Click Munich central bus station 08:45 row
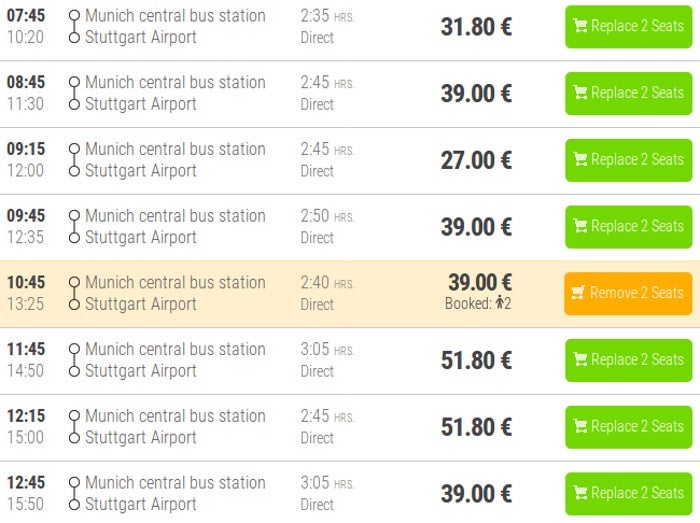 tap(175, 82)
